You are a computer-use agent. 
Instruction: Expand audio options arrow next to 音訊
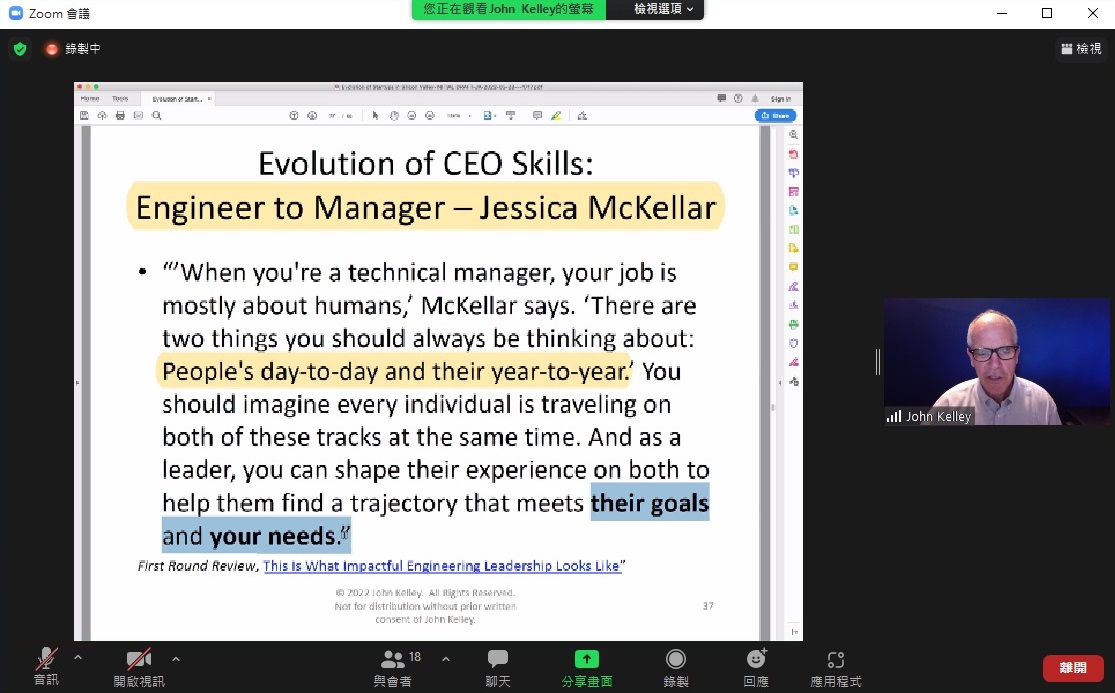point(78,658)
